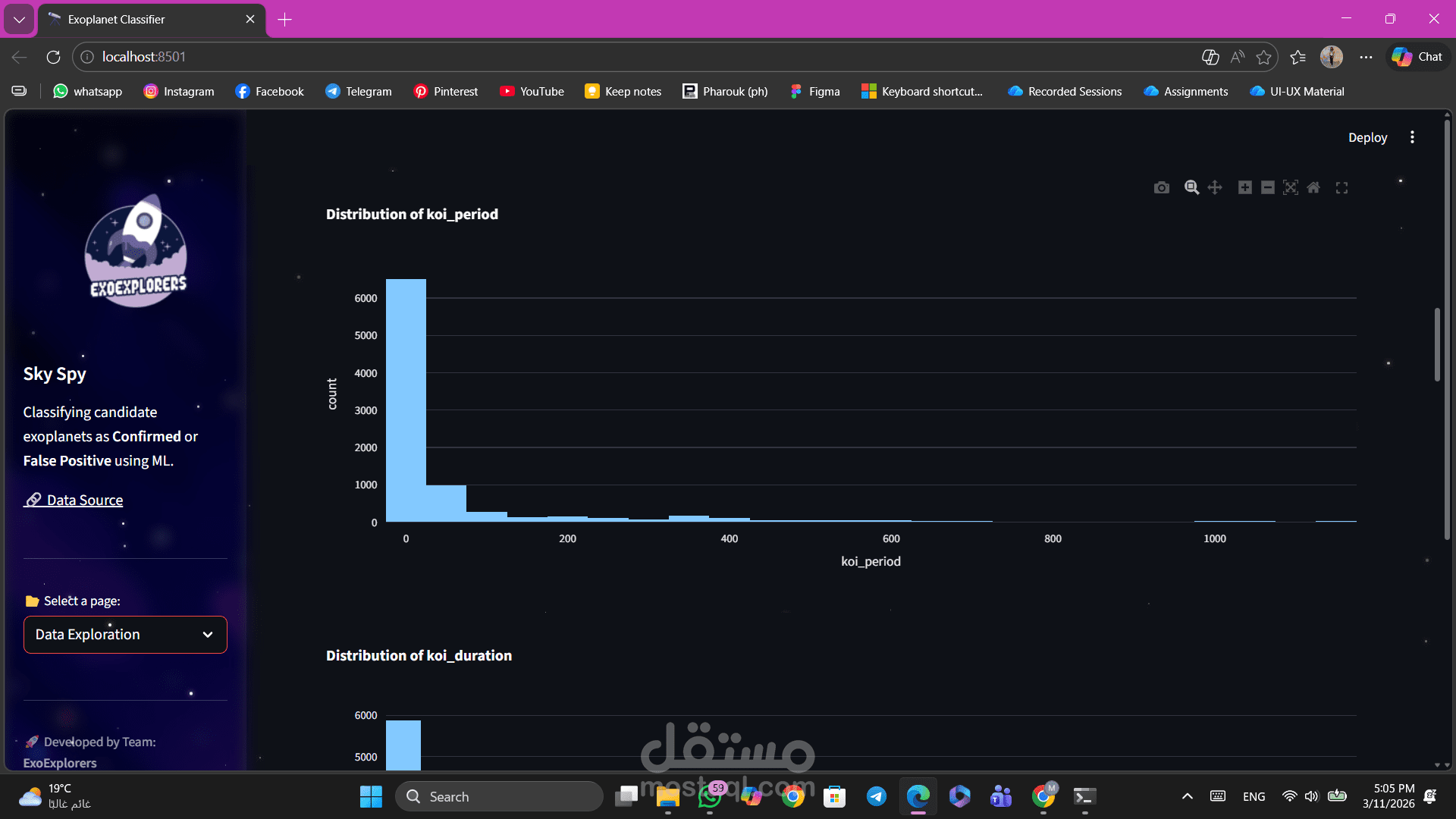View chart fullscreen via corner-brackets icon
1456x819 pixels.
click(x=1341, y=187)
